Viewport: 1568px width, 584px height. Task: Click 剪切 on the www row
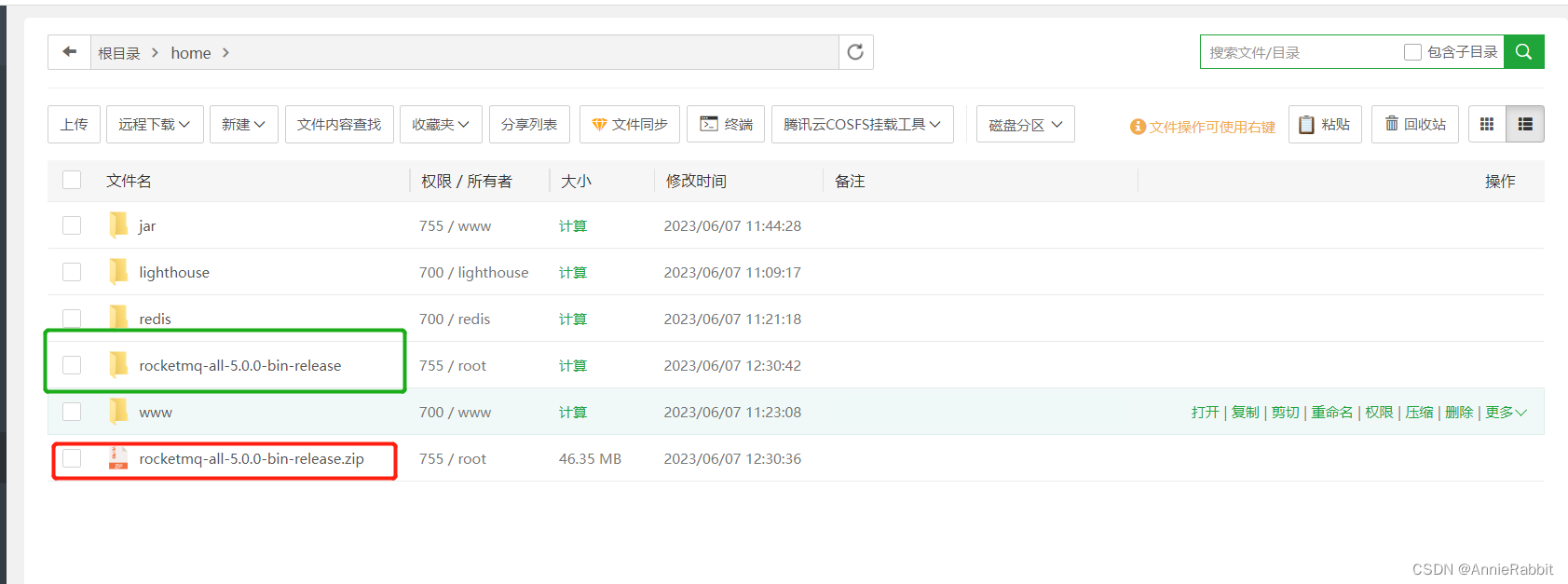pos(1285,412)
